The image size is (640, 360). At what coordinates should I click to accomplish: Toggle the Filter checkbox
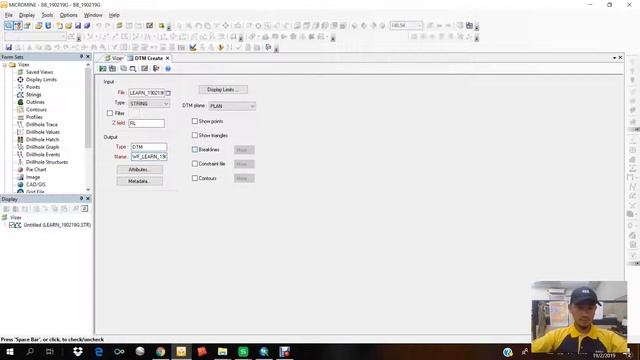click(110, 113)
